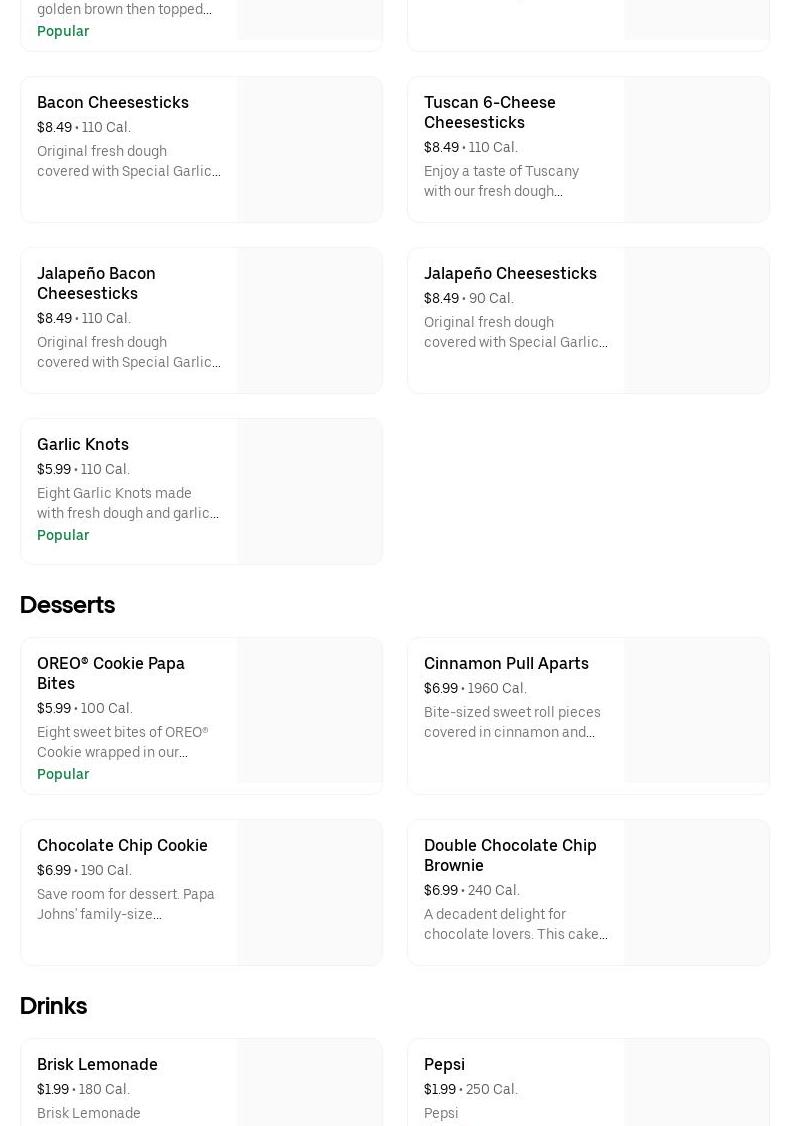Click the Drinks section heading
Screen dimensions: 804x1126
53,1006
